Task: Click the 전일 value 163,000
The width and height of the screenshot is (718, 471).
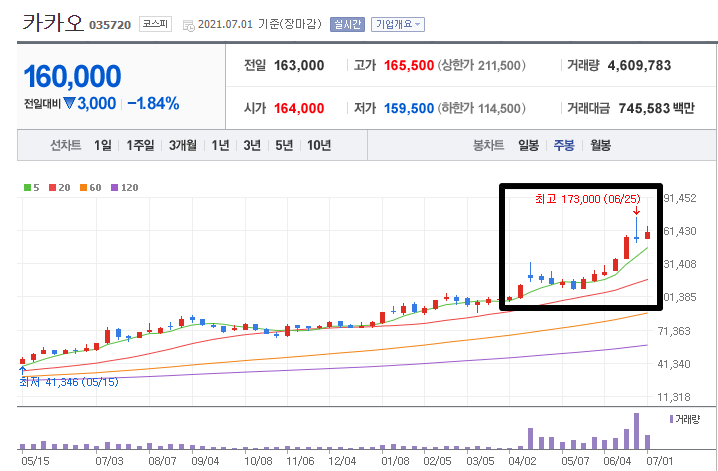Action: pyautogui.click(x=299, y=65)
